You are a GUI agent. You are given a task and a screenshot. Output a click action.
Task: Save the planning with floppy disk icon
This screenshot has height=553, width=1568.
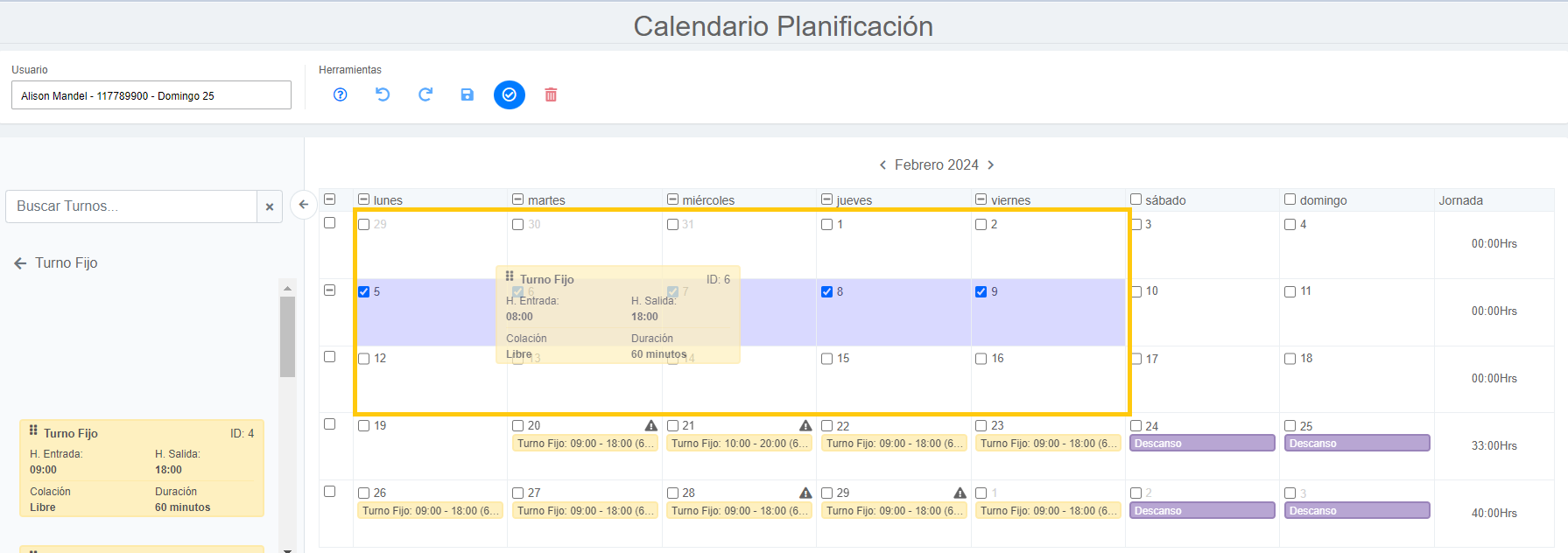coord(468,94)
